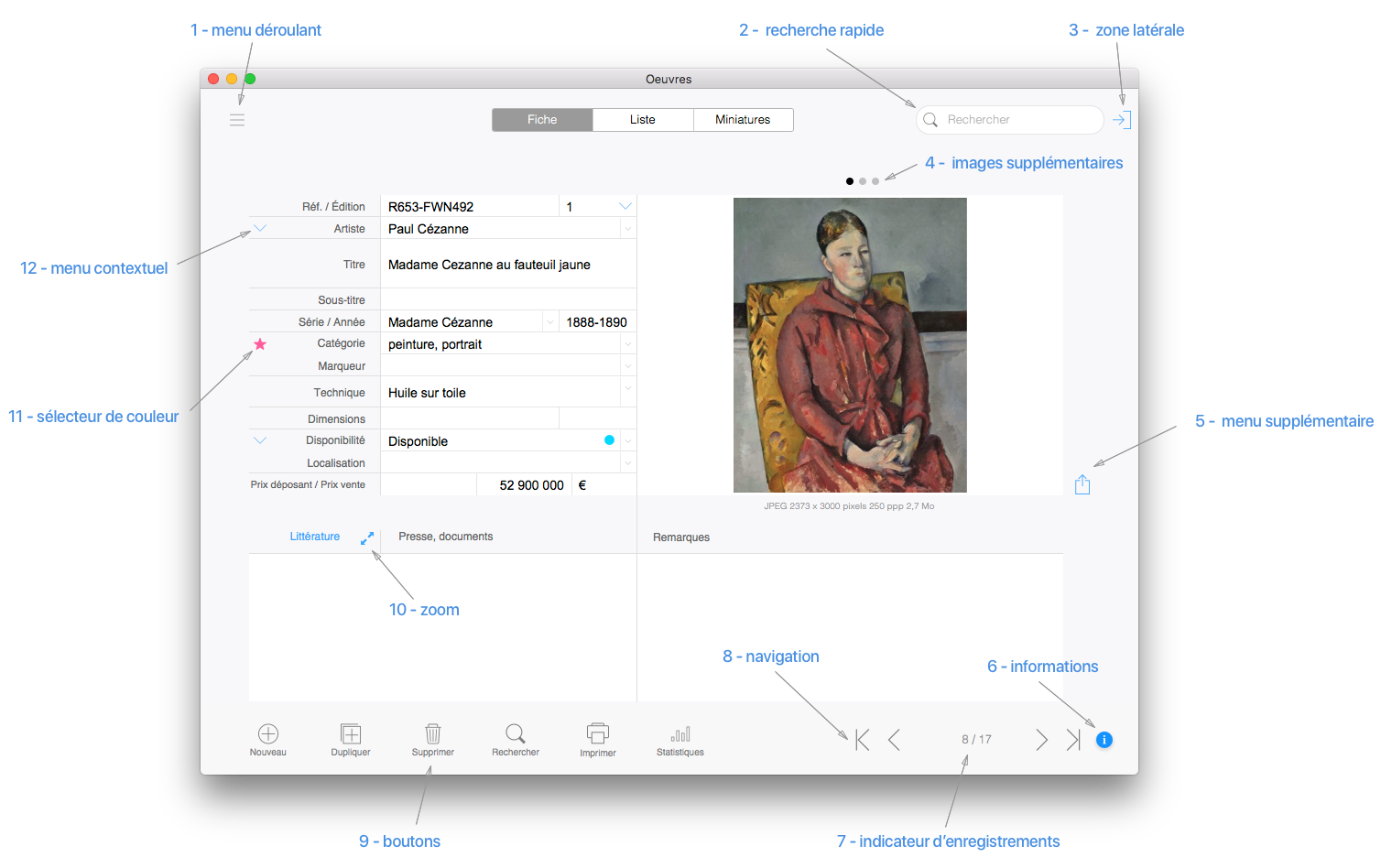Click the share icon beside the painting

[1082, 484]
